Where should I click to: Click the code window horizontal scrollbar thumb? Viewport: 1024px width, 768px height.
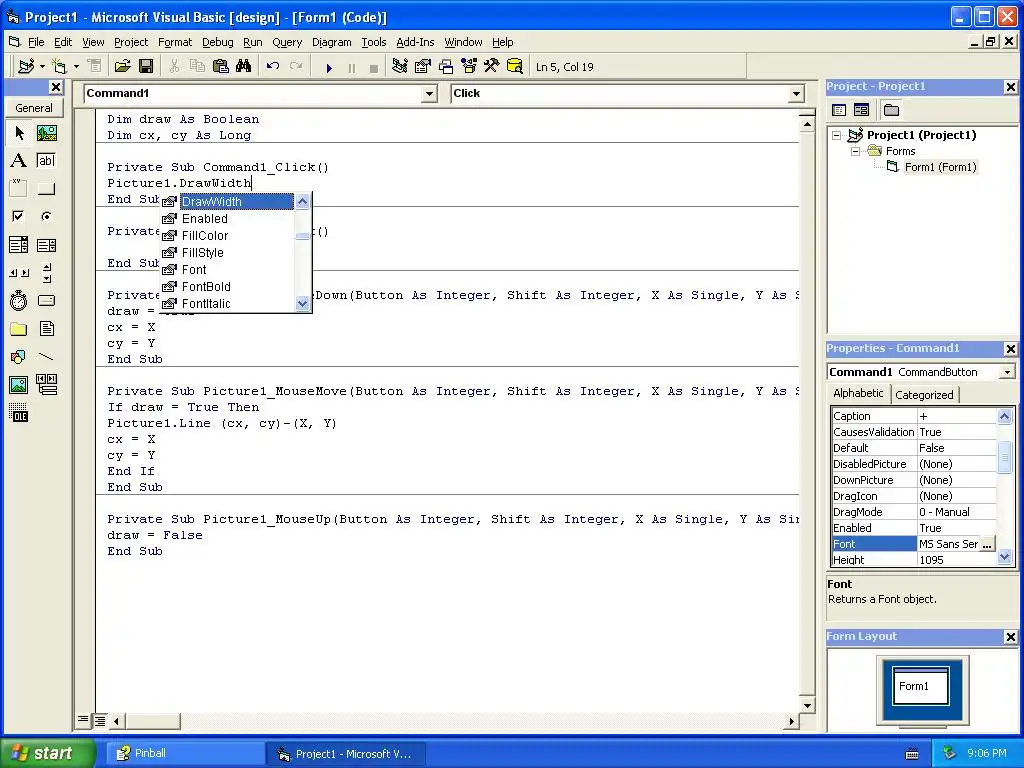pyautogui.click(x=152, y=721)
